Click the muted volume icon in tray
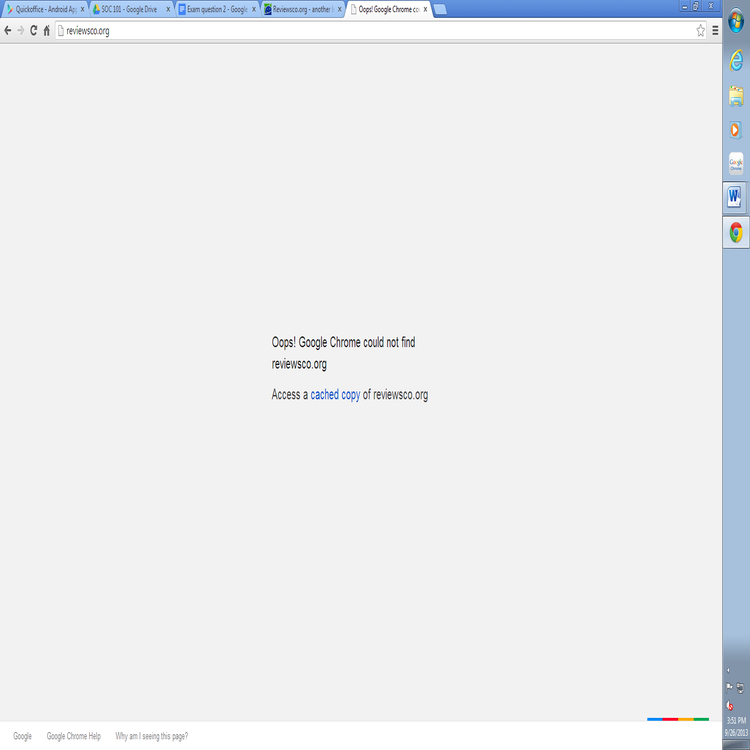Screen dimensions: 750x750 (731, 705)
